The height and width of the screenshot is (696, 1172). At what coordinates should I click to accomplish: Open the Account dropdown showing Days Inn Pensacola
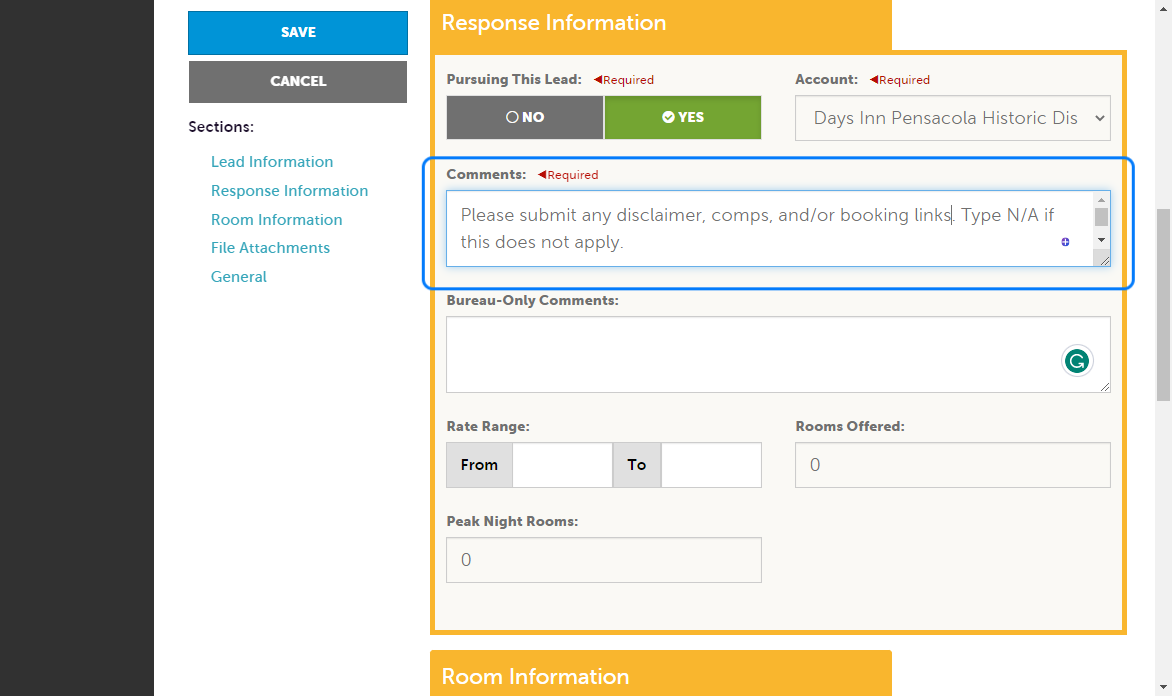click(x=952, y=118)
